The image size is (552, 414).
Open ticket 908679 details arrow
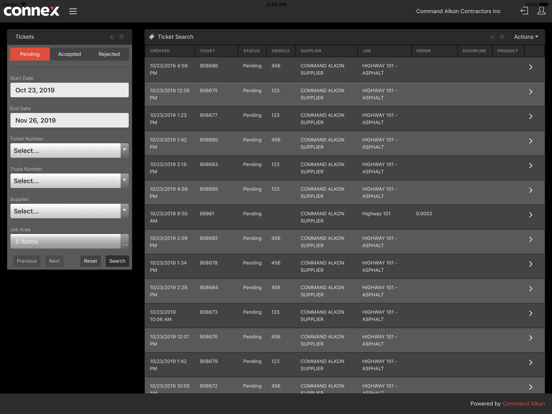[x=531, y=363]
